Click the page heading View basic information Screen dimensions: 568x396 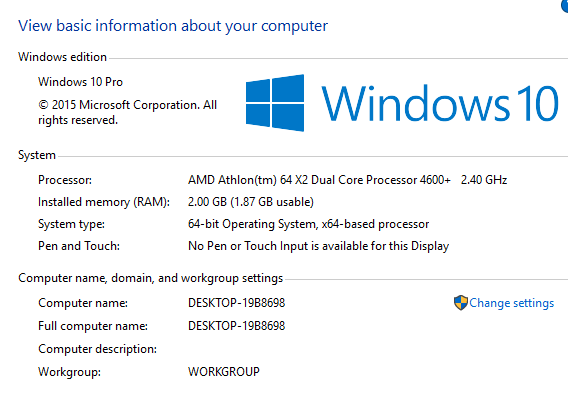tap(173, 26)
